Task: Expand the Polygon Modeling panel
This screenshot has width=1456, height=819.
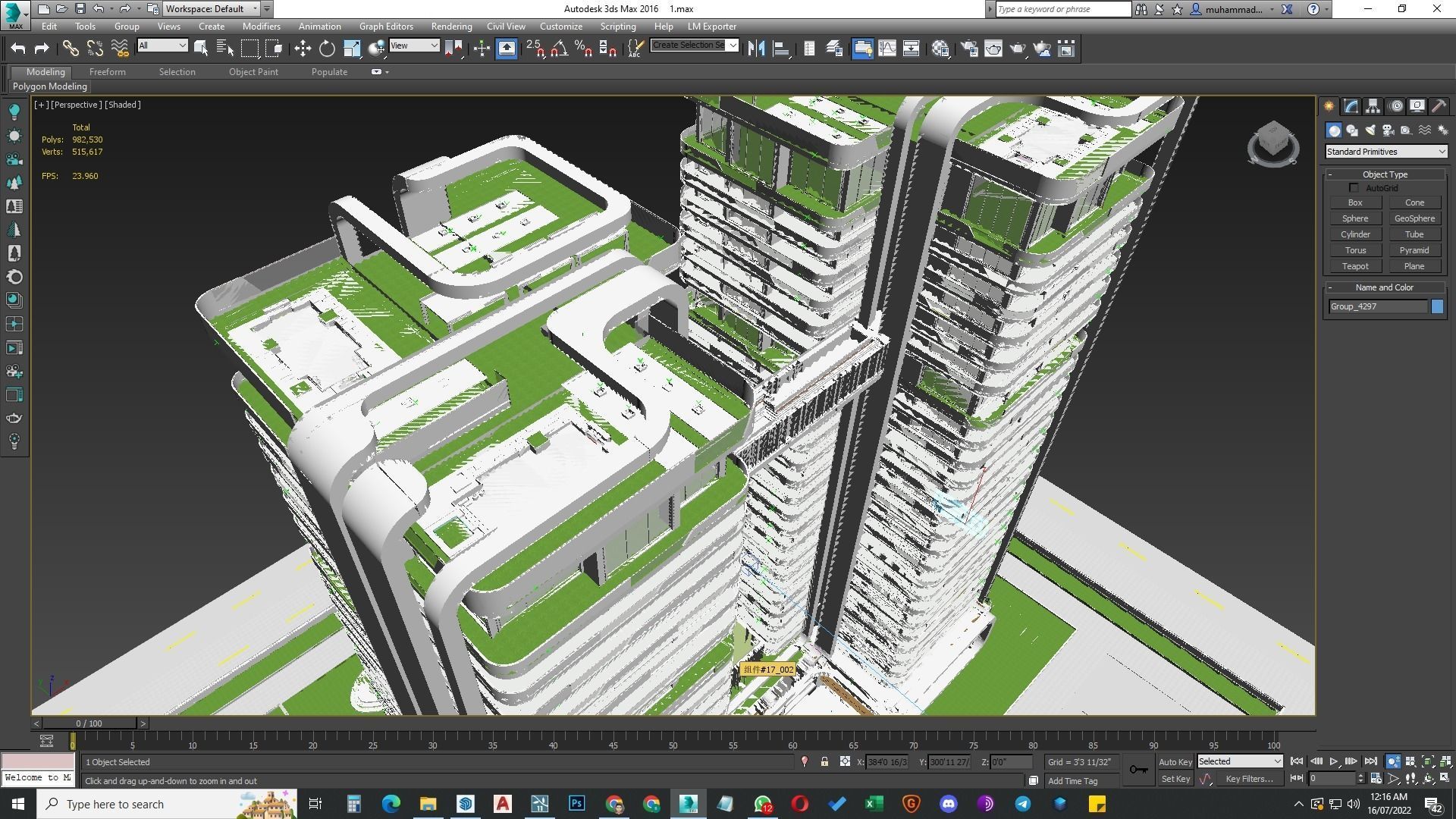Action: coord(50,86)
